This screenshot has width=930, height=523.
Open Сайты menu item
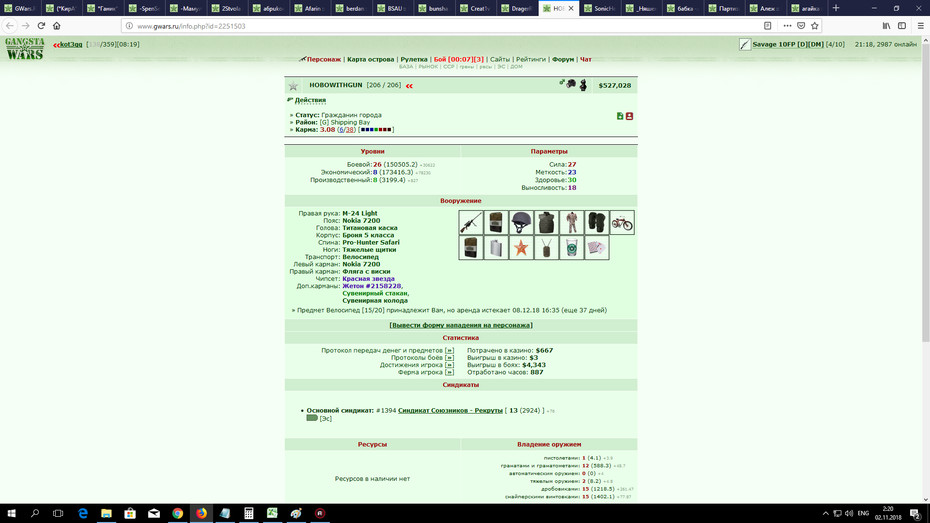click(x=500, y=59)
